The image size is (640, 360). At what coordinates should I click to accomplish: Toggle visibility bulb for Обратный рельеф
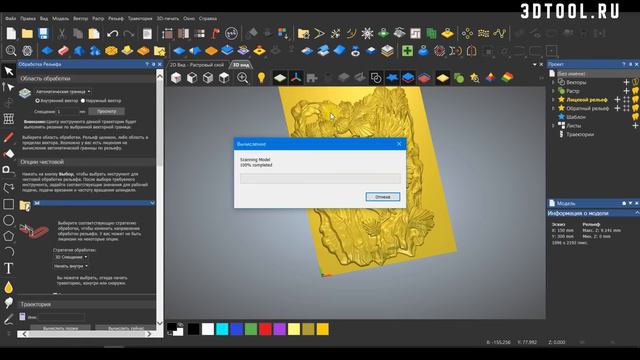pos(636,108)
